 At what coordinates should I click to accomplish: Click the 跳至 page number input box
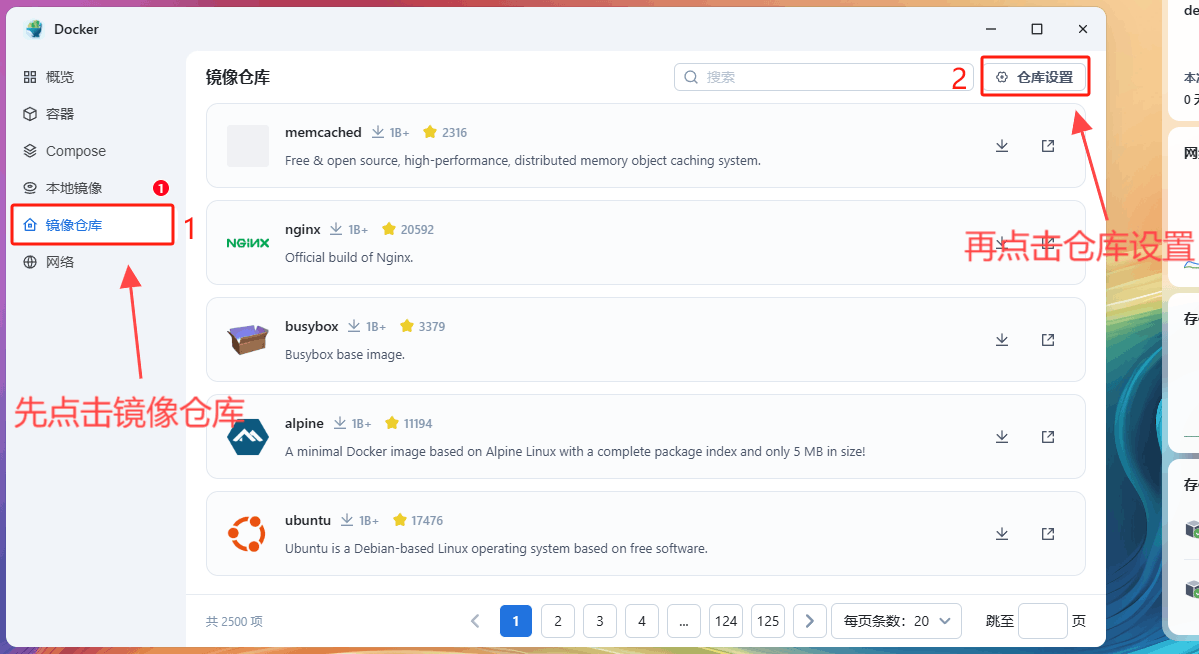pyautogui.click(x=1042, y=621)
